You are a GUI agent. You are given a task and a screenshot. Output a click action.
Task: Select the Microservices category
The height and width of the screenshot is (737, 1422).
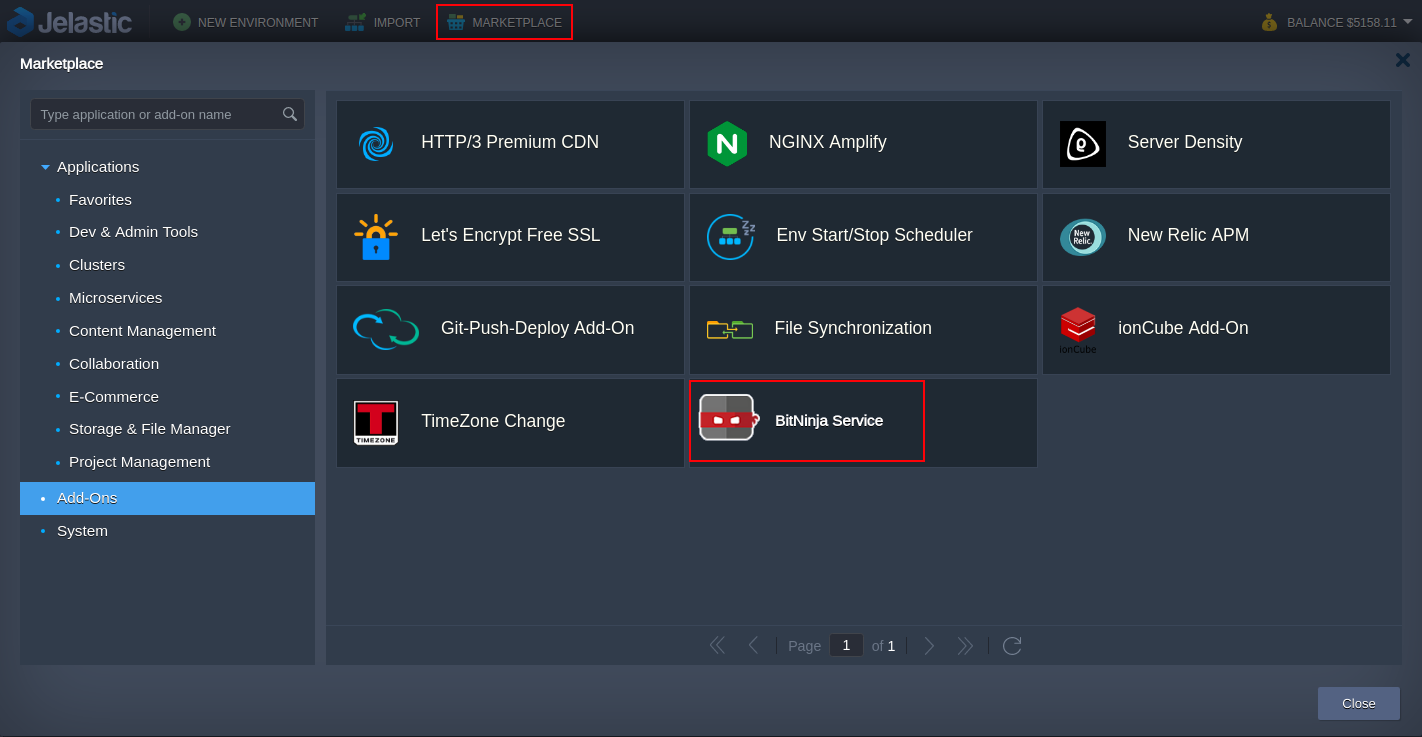tap(115, 298)
